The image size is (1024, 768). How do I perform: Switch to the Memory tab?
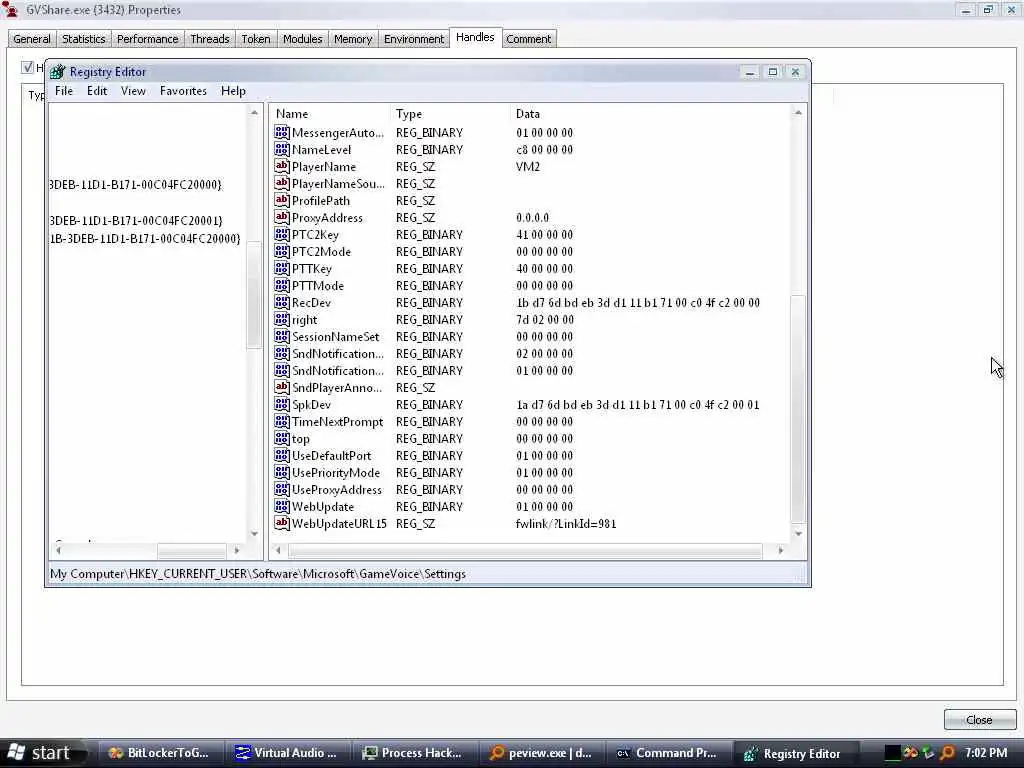click(353, 39)
